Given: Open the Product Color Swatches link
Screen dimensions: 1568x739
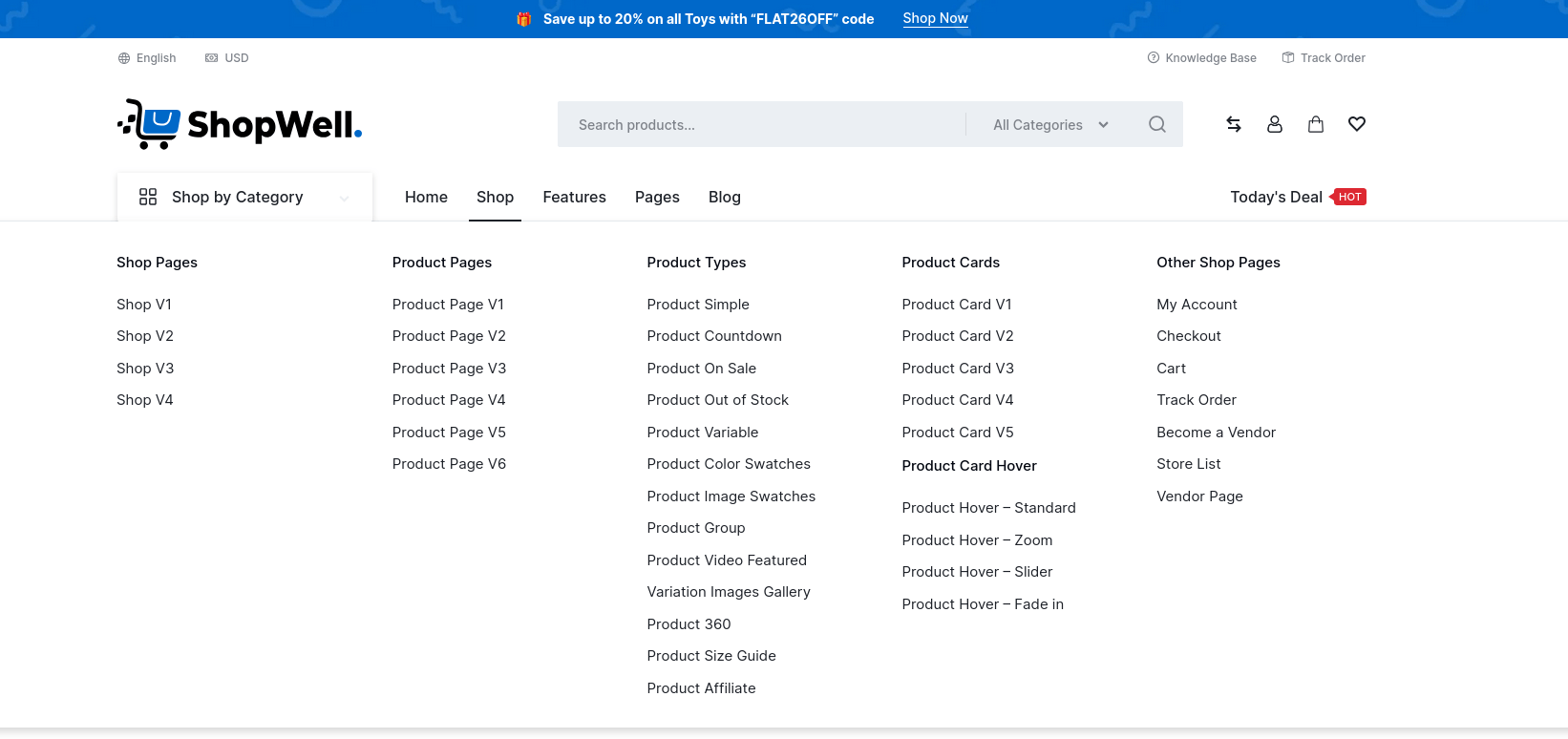Looking at the screenshot, I should click(729, 464).
